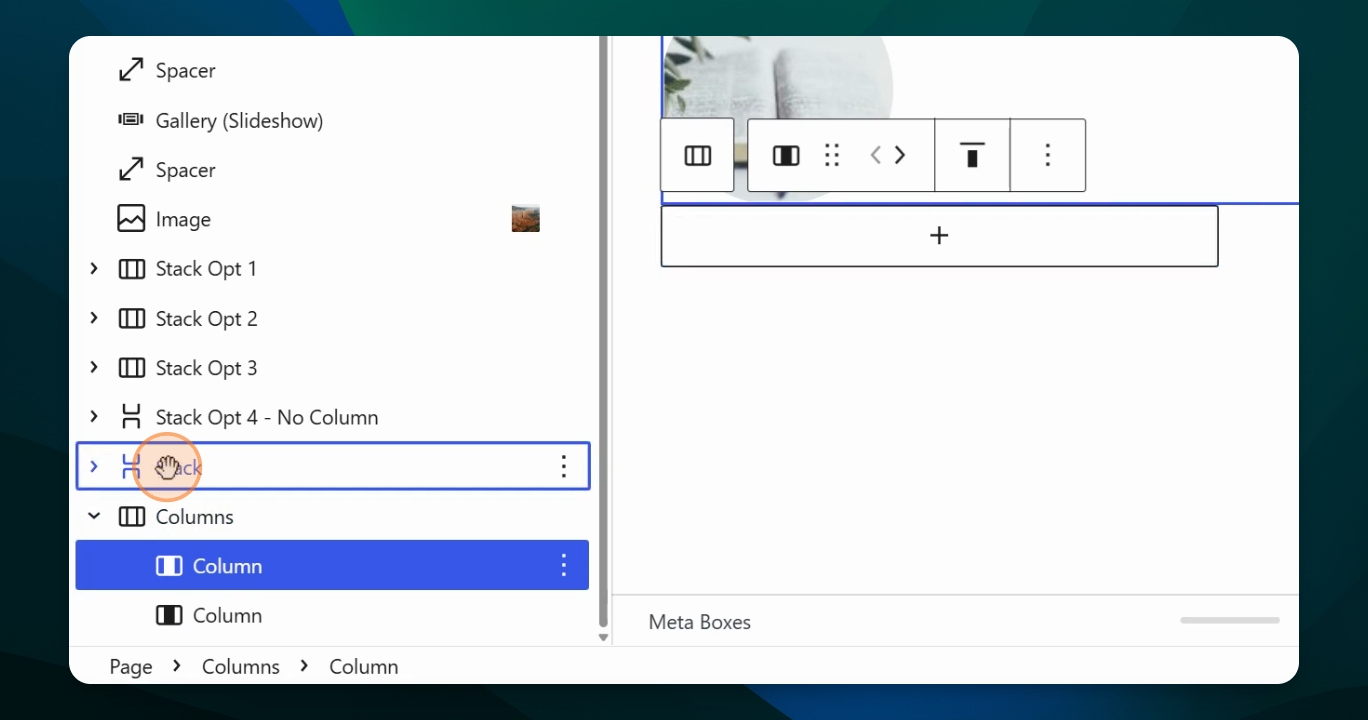Open the block toolbar options menu
1368x720 pixels.
pyautogui.click(x=1048, y=155)
